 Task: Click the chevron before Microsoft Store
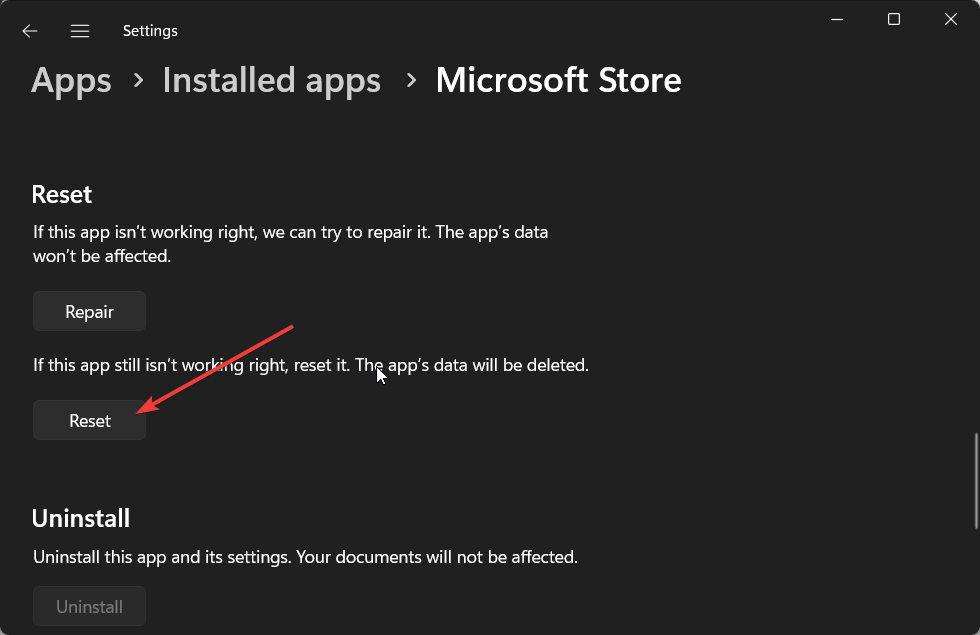[x=409, y=82]
